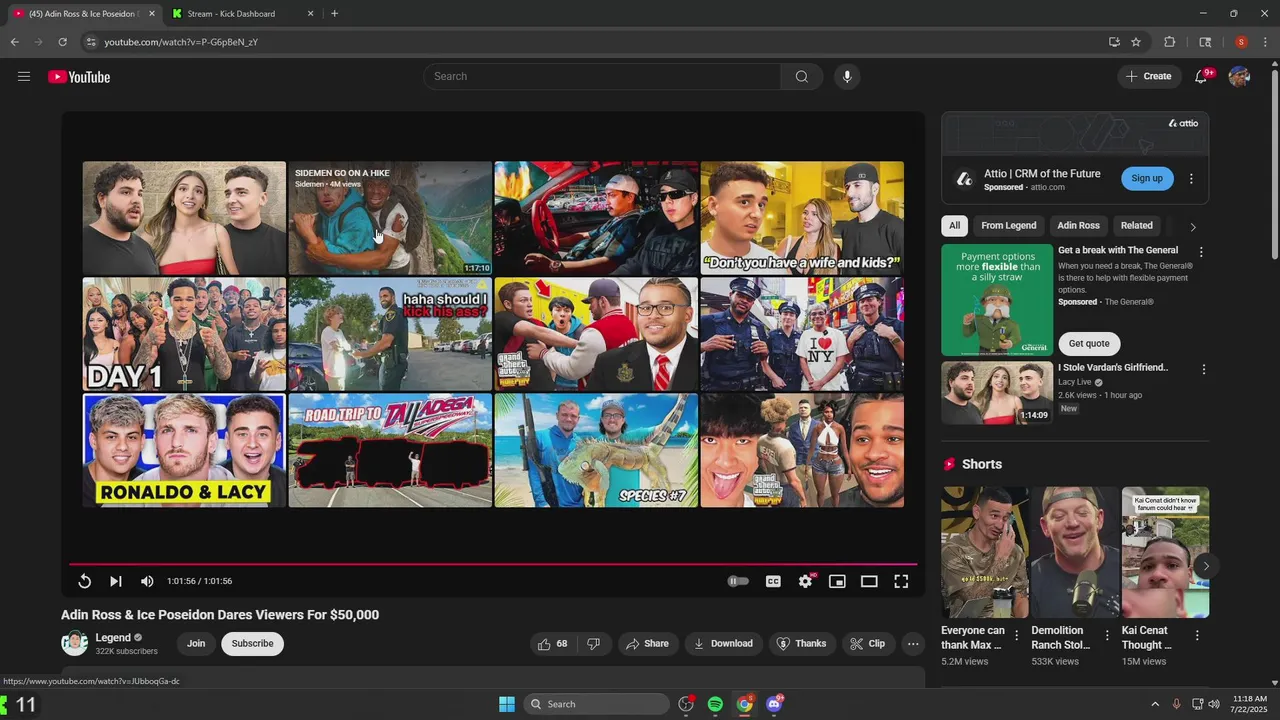Clip the video with the scissors
The image size is (1280, 720).
tap(868, 644)
